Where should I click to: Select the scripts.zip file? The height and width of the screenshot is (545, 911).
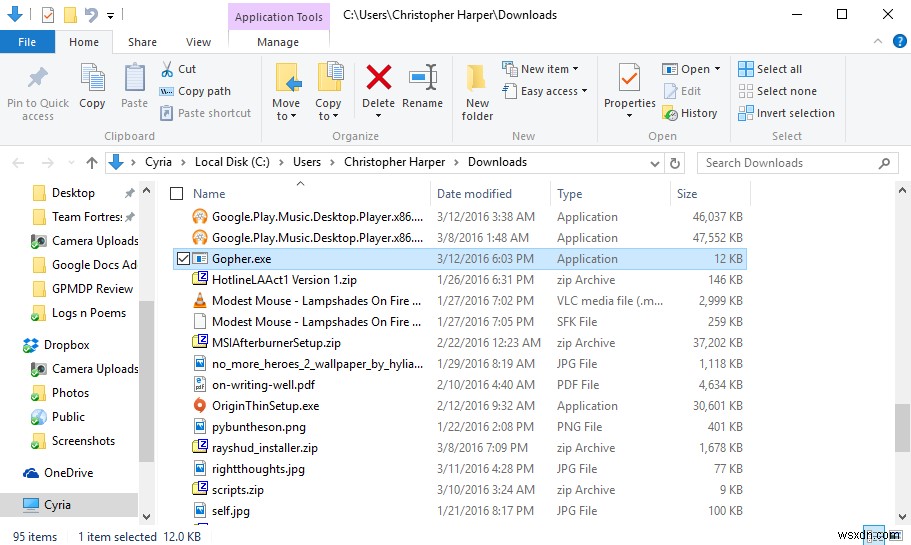238,490
